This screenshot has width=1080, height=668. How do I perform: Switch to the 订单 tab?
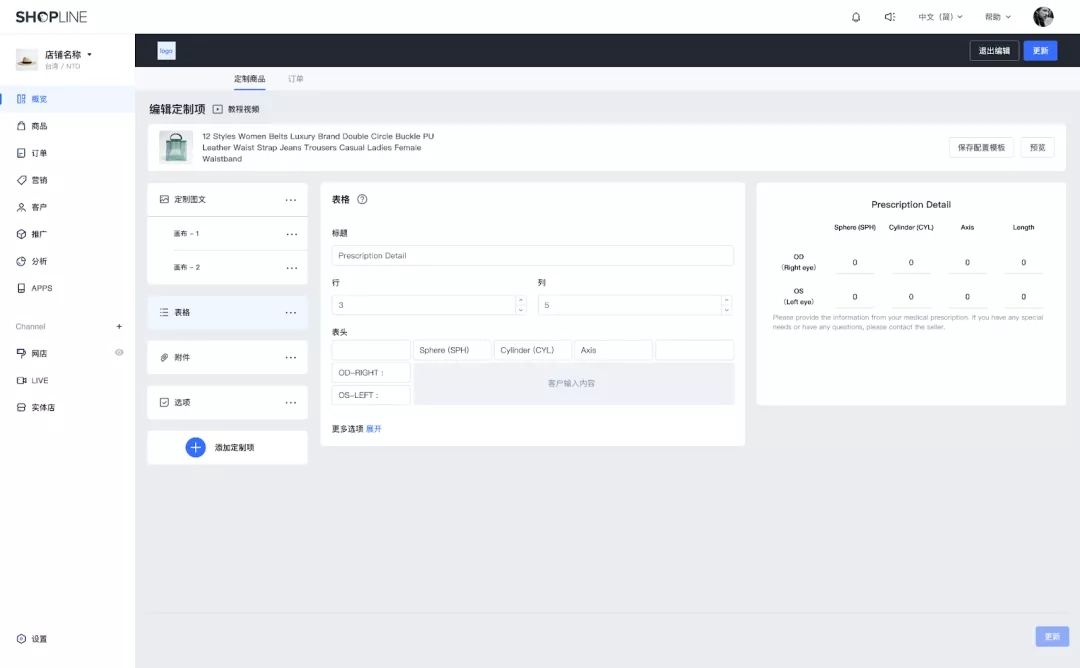296,78
